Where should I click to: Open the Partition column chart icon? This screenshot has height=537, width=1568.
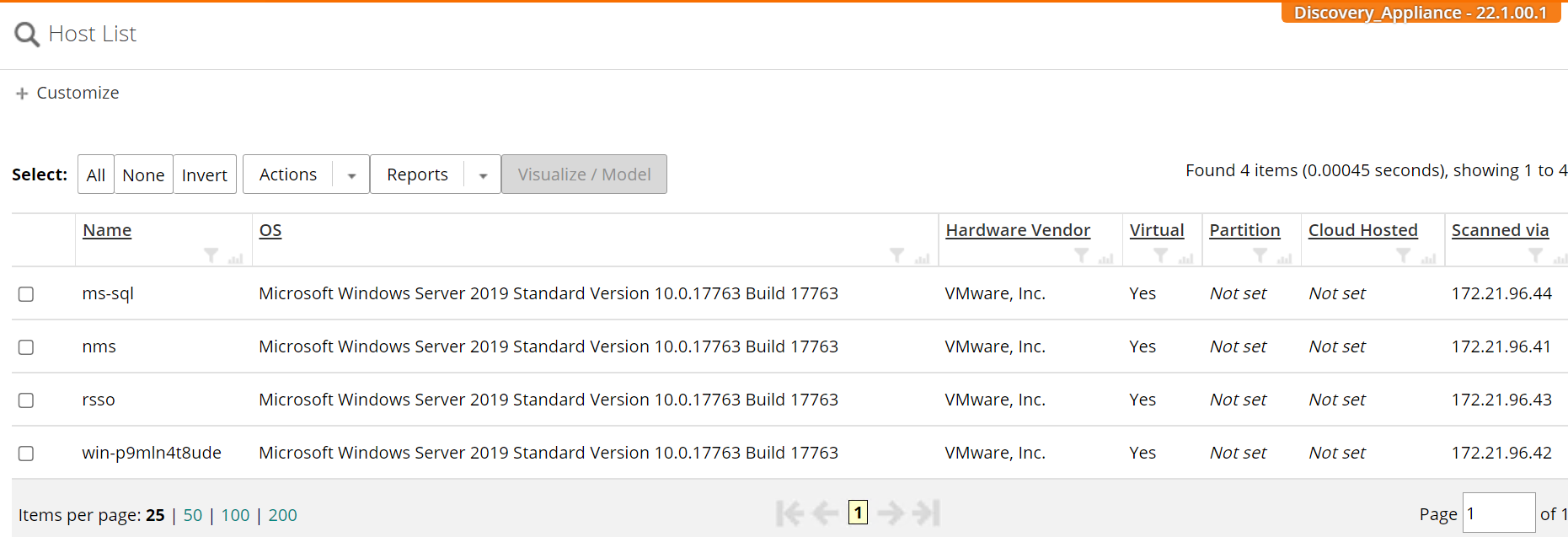1284,258
